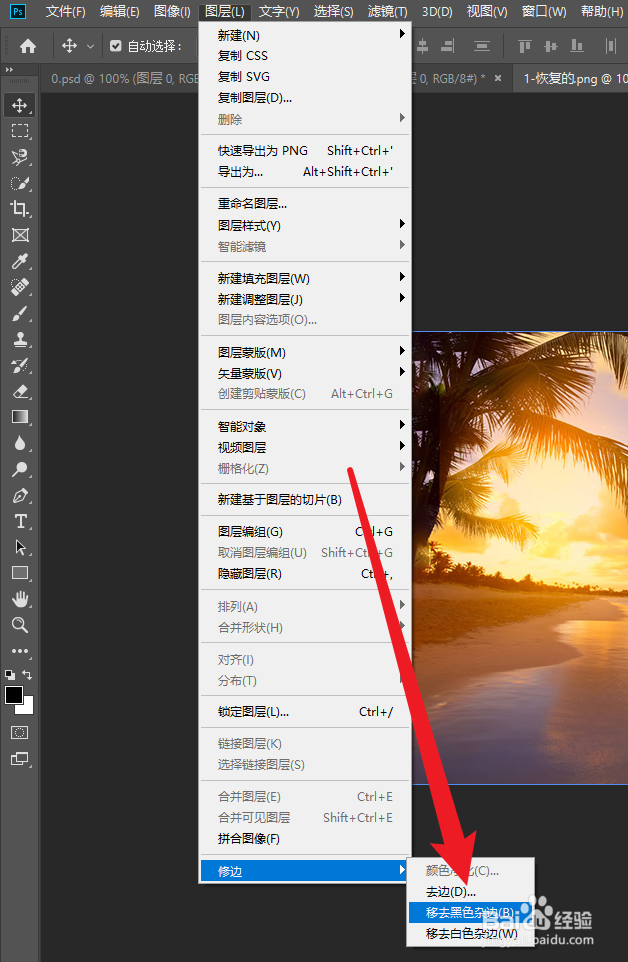The image size is (628, 962).
Task: Select the Rectangular Marquee tool
Action: click(x=20, y=131)
